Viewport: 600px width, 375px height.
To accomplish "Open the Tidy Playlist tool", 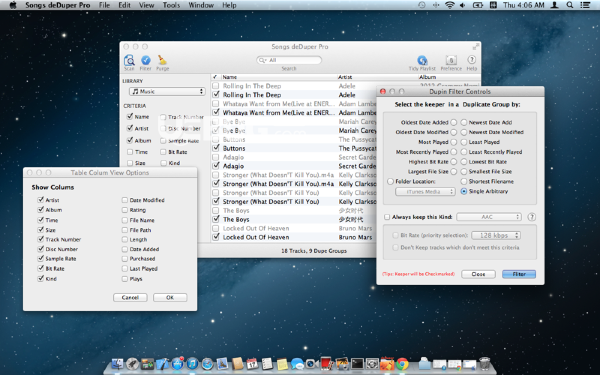I will 422,60.
